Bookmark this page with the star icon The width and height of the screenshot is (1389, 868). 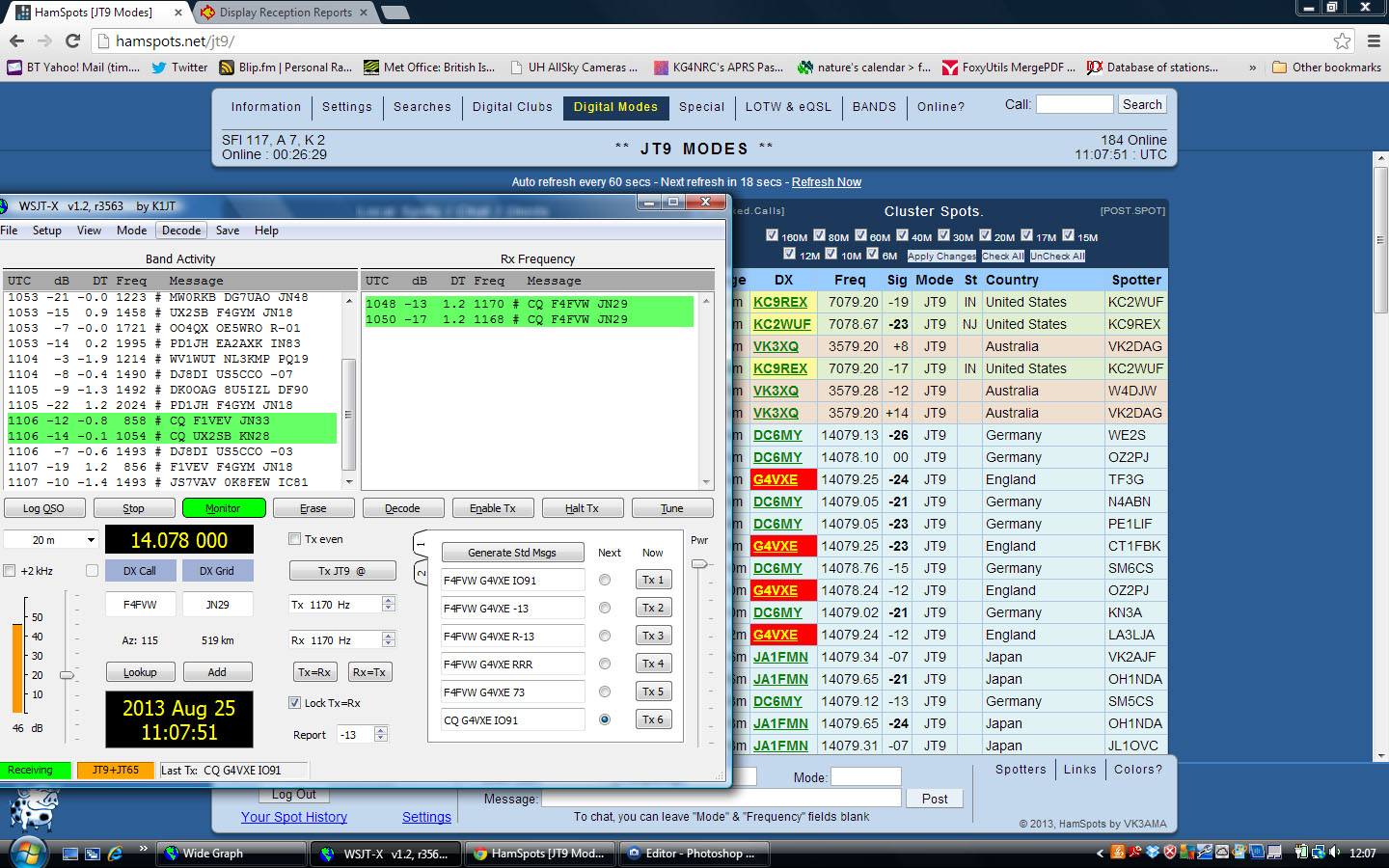1342,41
